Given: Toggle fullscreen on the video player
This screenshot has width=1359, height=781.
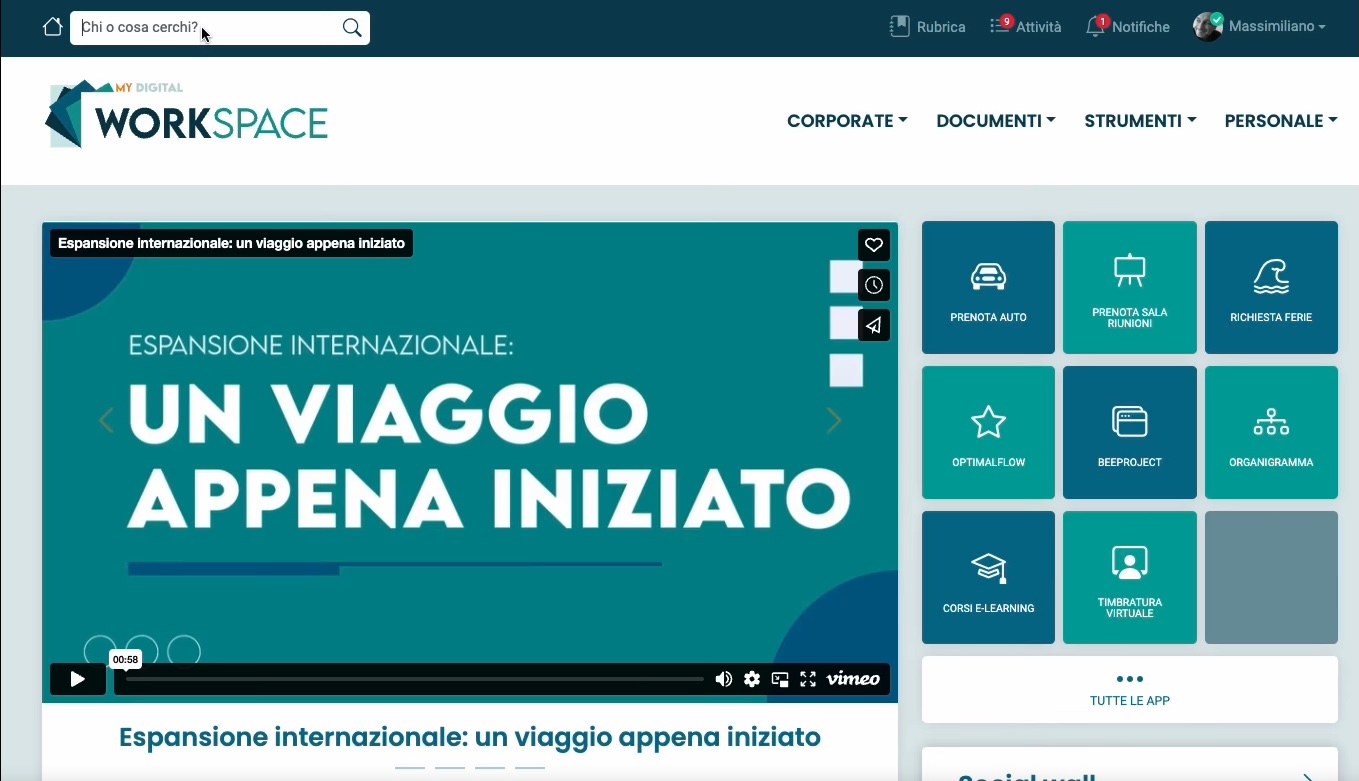Looking at the screenshot, I should [808, 679].
